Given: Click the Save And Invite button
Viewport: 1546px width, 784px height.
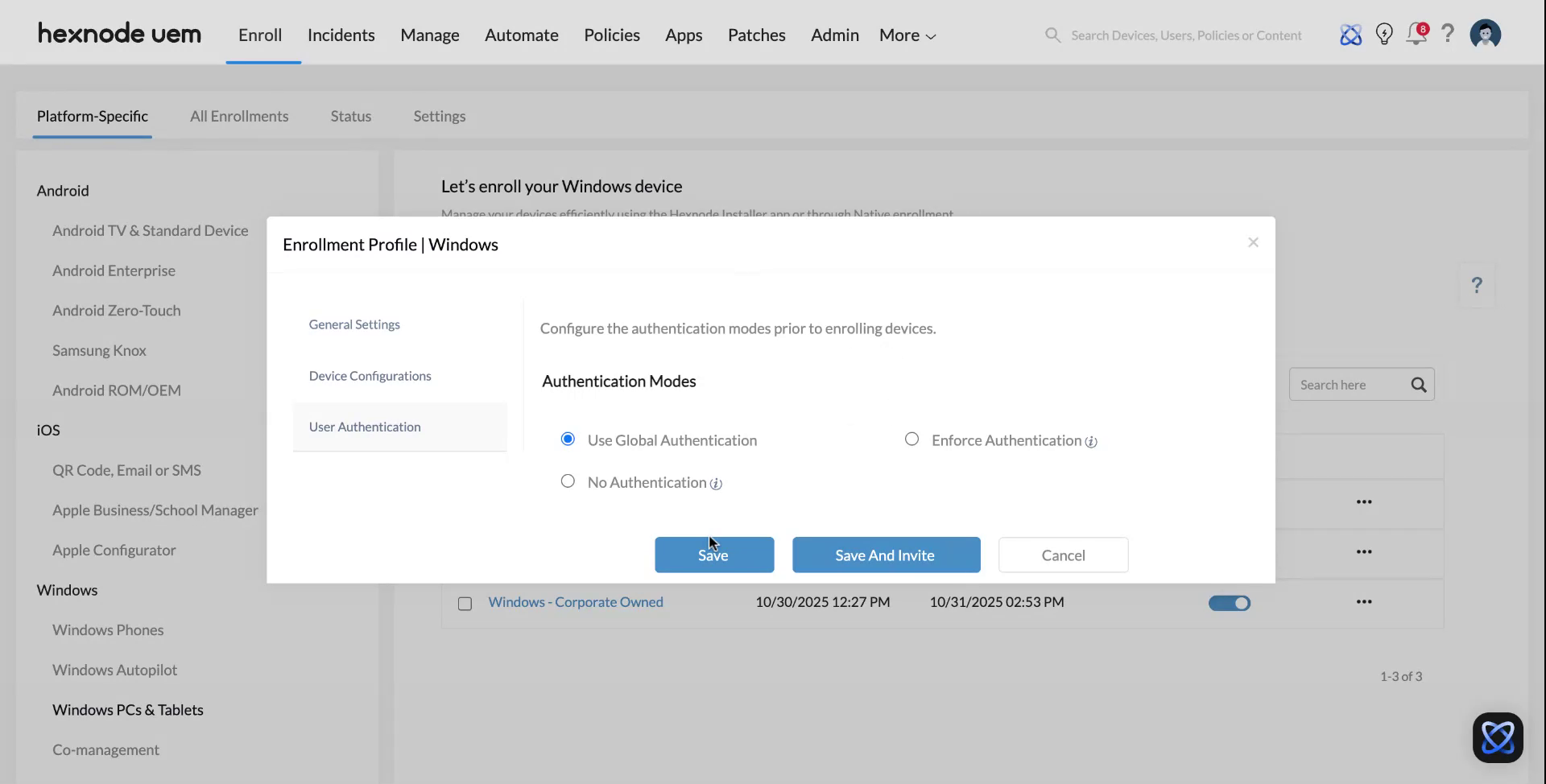Looking at the screenshot, I should point(885,555).
